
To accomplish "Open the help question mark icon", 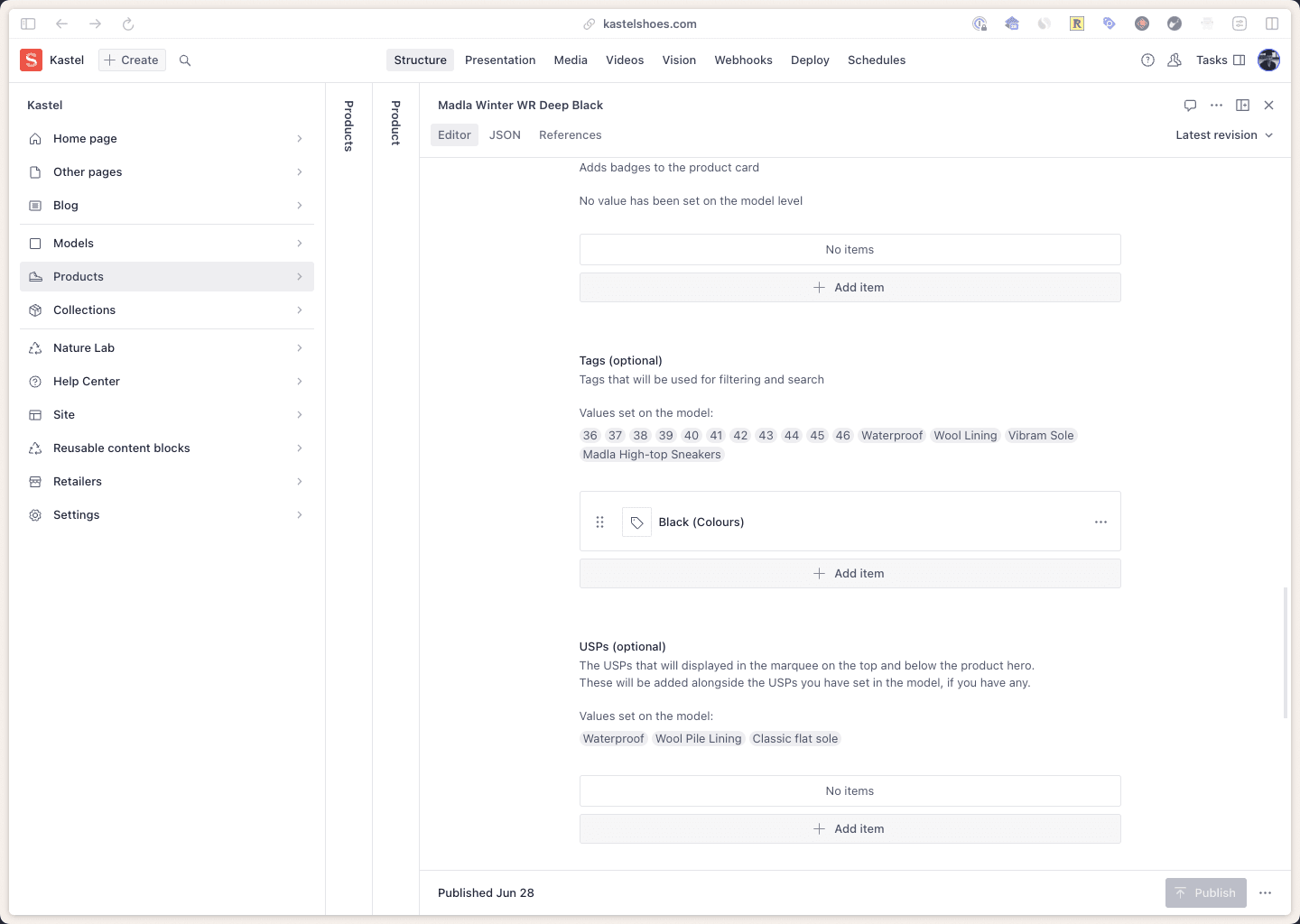I will (x=1147, y=60).
